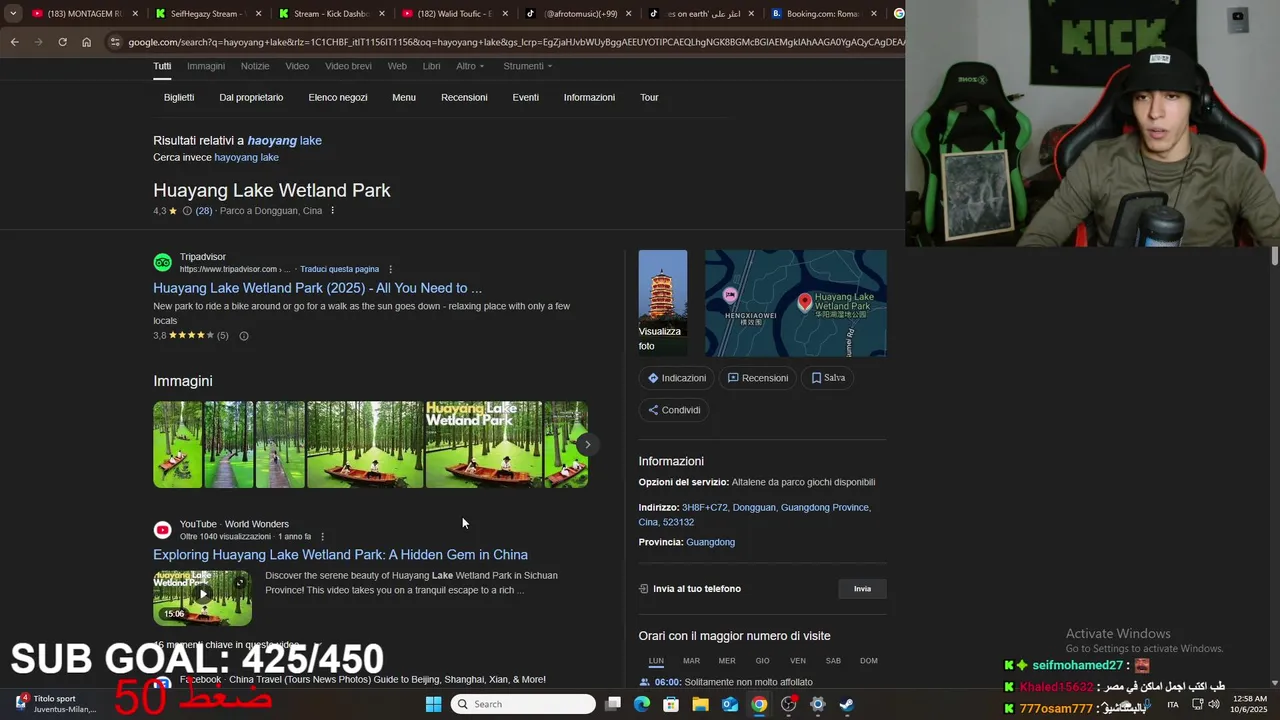Open the Tripadvisor Huayang Lake Wetland Park result
1280x720 pixels.
[317, 288]
